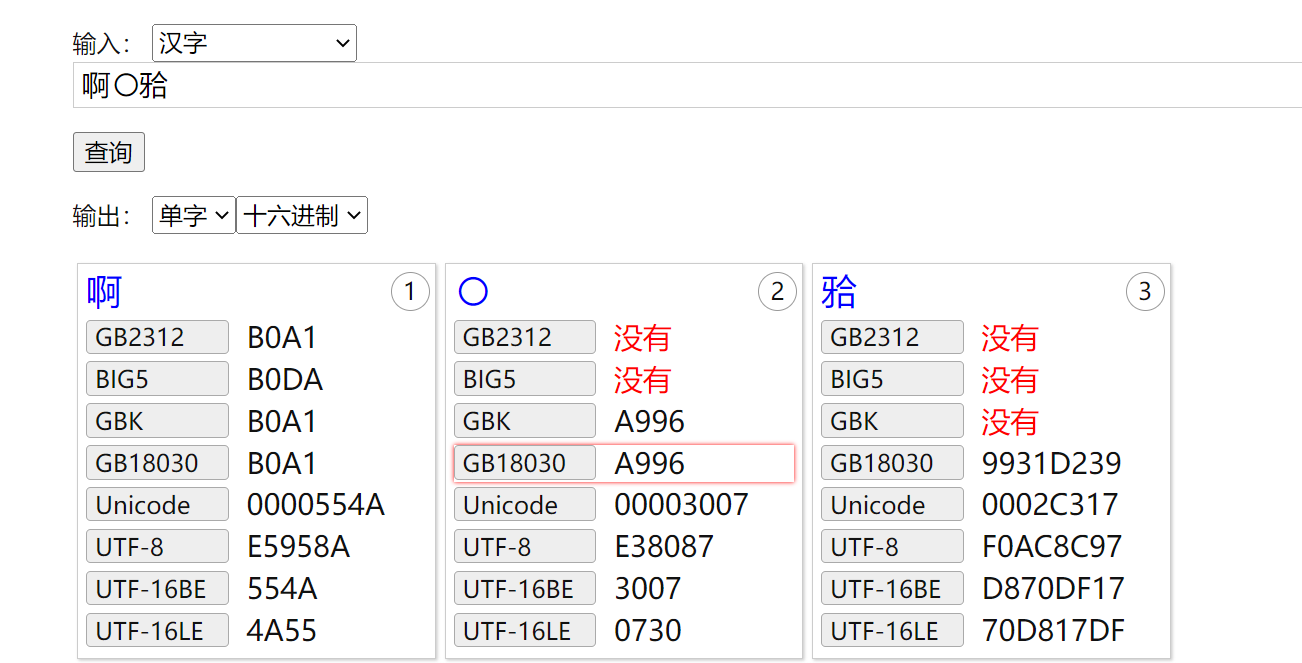
Task: Open the 十六进制 output format dropdown
Action: tap(302, 215)
